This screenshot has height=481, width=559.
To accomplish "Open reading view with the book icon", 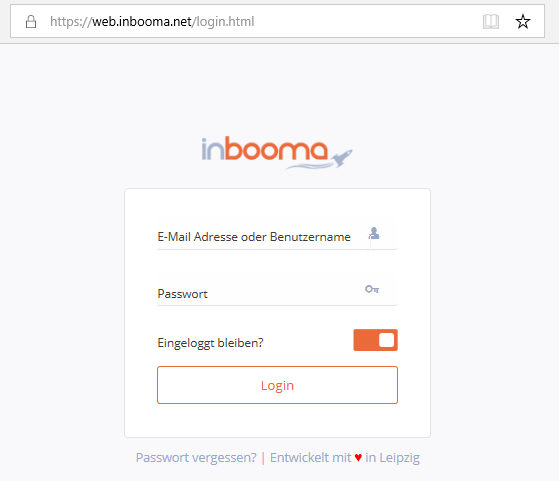I will coord(491,22).
